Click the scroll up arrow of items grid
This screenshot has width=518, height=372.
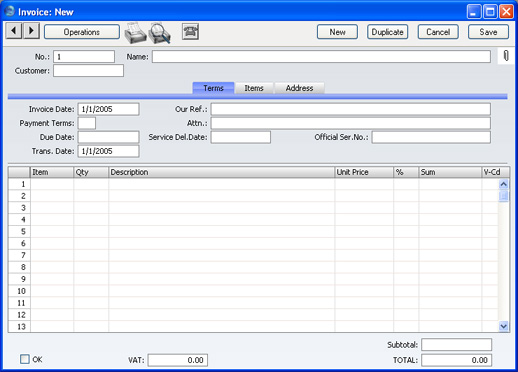[x=504, y=184]
